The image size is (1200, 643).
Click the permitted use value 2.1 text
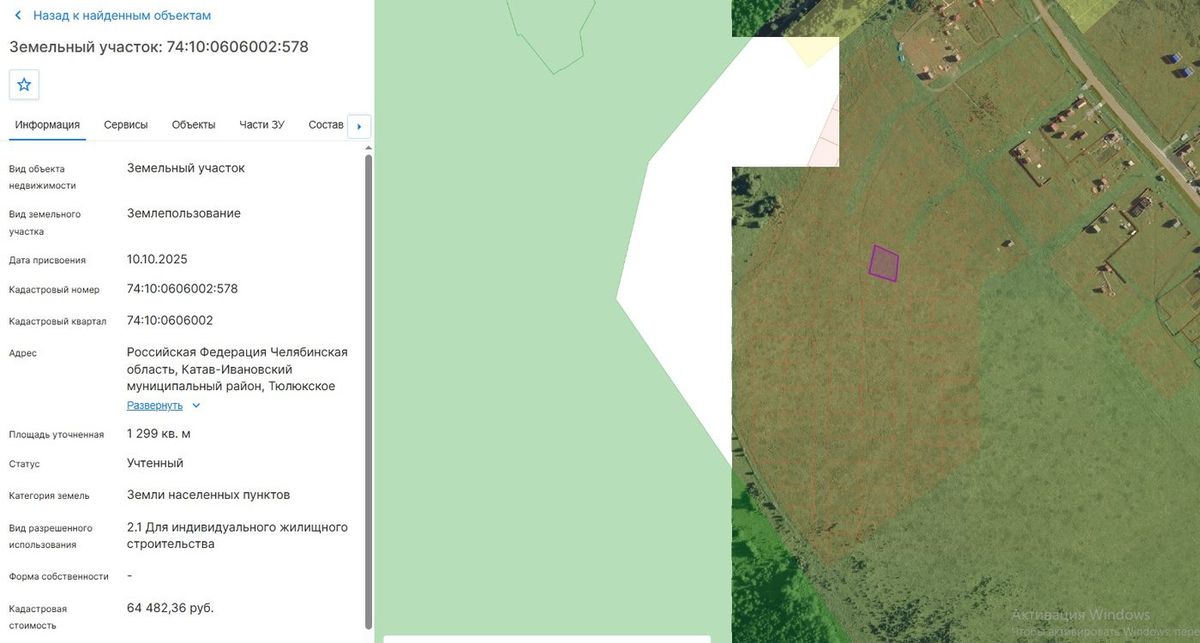(237, 535)
